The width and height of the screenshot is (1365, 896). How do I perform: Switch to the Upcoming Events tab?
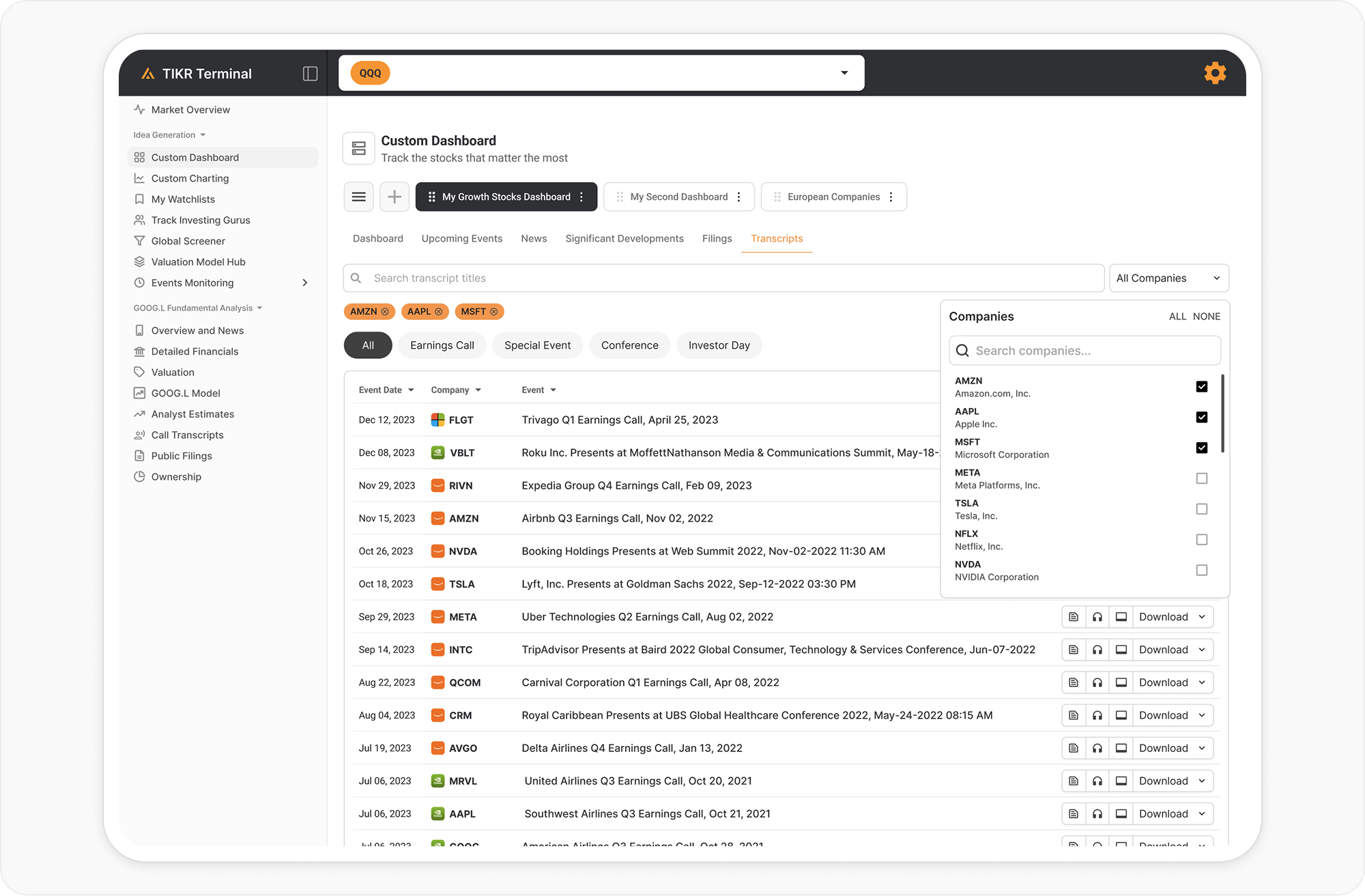462,239
